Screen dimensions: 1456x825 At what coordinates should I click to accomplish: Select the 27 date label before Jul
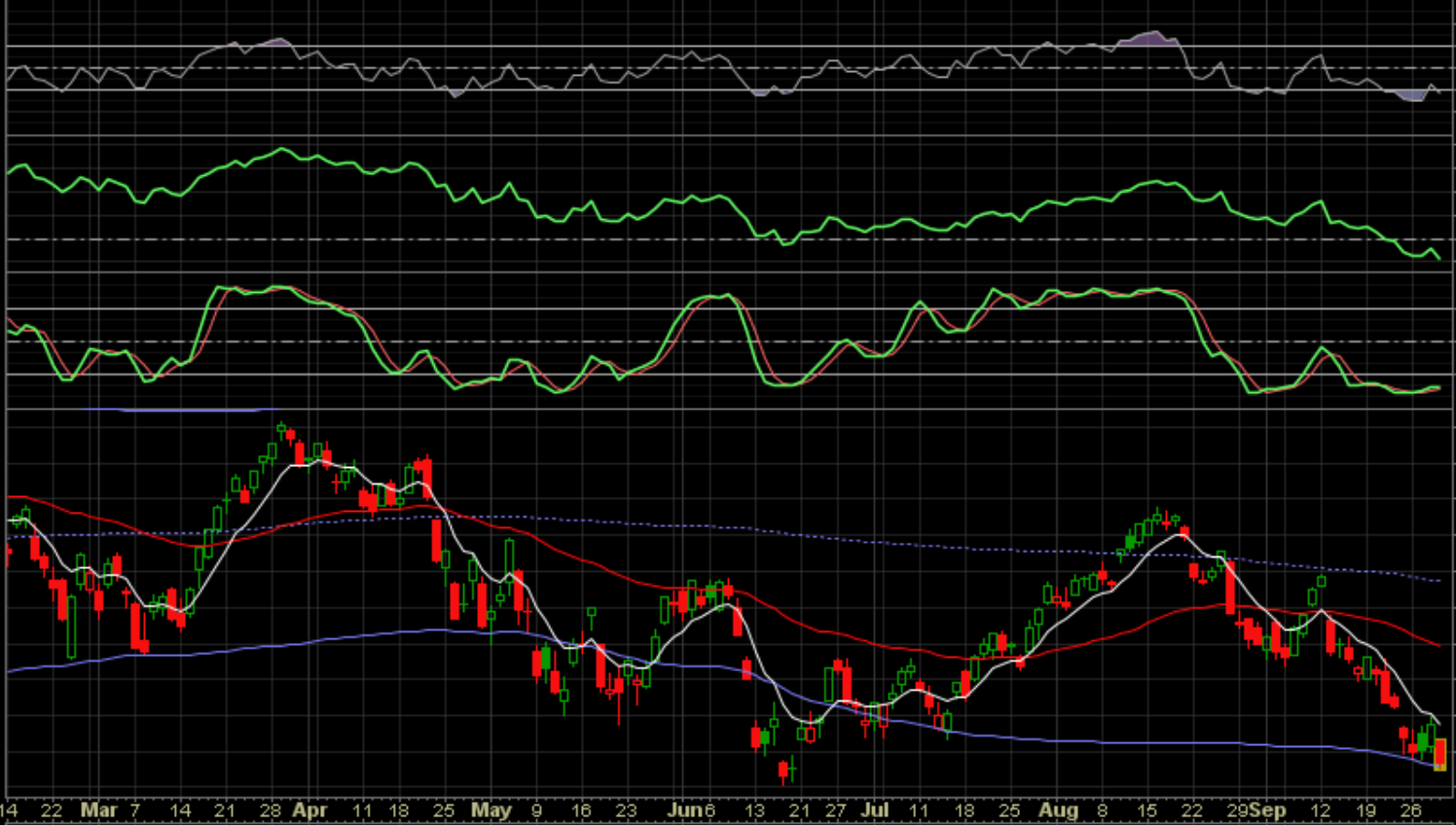point(836,809)
